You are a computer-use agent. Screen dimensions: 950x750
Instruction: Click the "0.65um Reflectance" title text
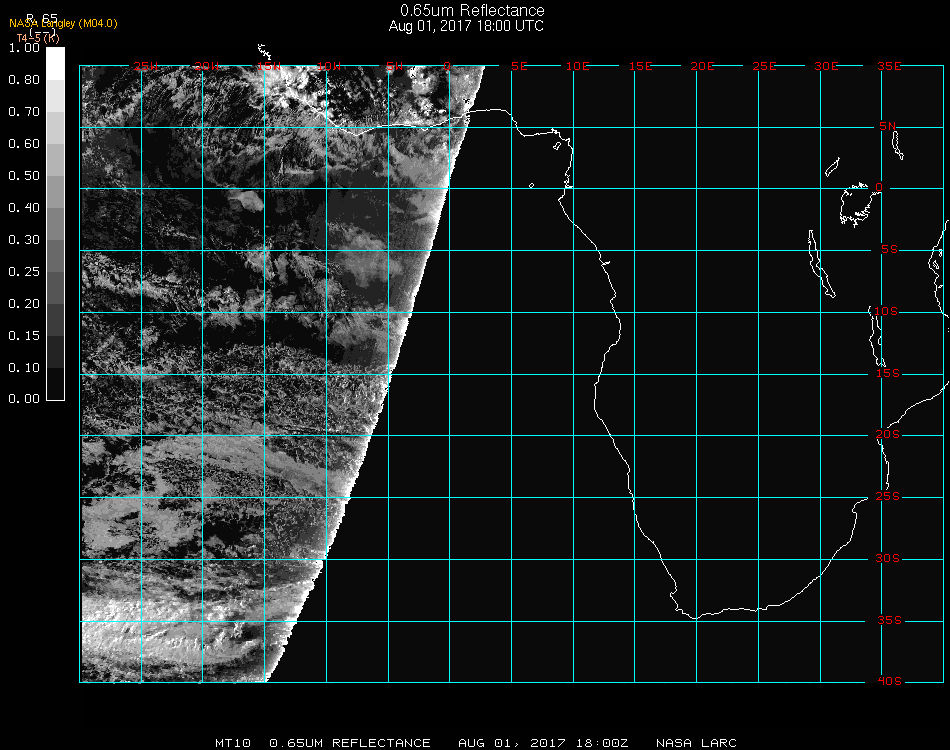point(472,10)
